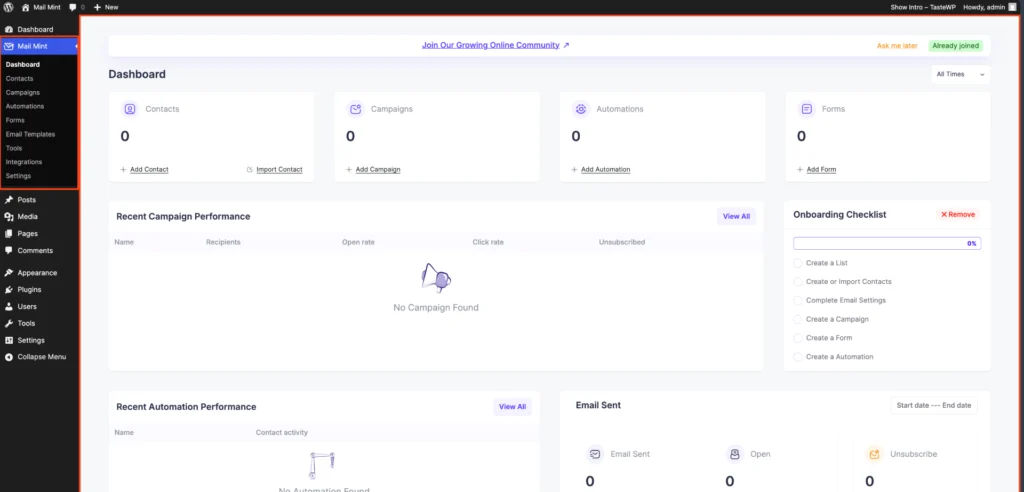The image size is (1024, 492).
Task: Click the WordPress logo icon
Action: pos(8,7)
